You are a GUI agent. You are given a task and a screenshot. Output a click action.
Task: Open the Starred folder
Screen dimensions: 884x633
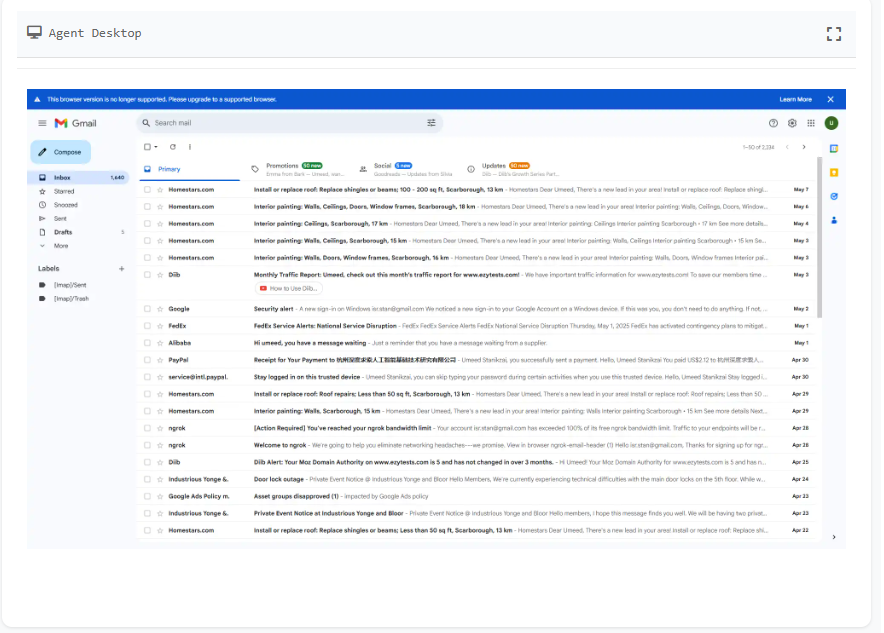click(78, 191)
